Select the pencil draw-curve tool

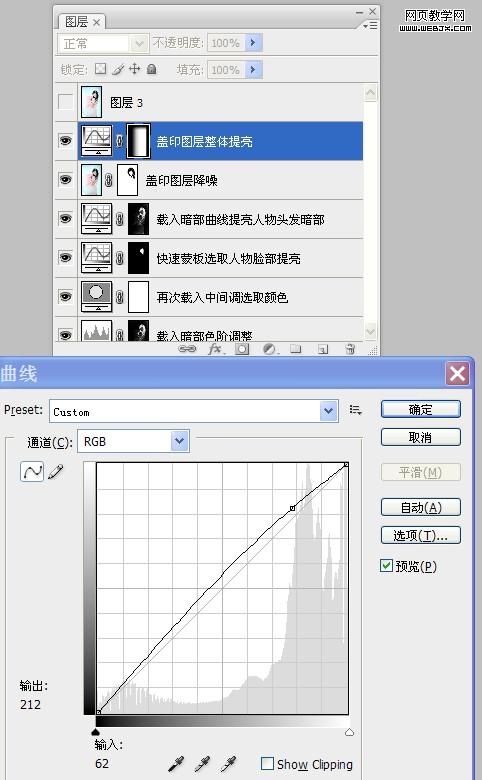tap(56, 472)
